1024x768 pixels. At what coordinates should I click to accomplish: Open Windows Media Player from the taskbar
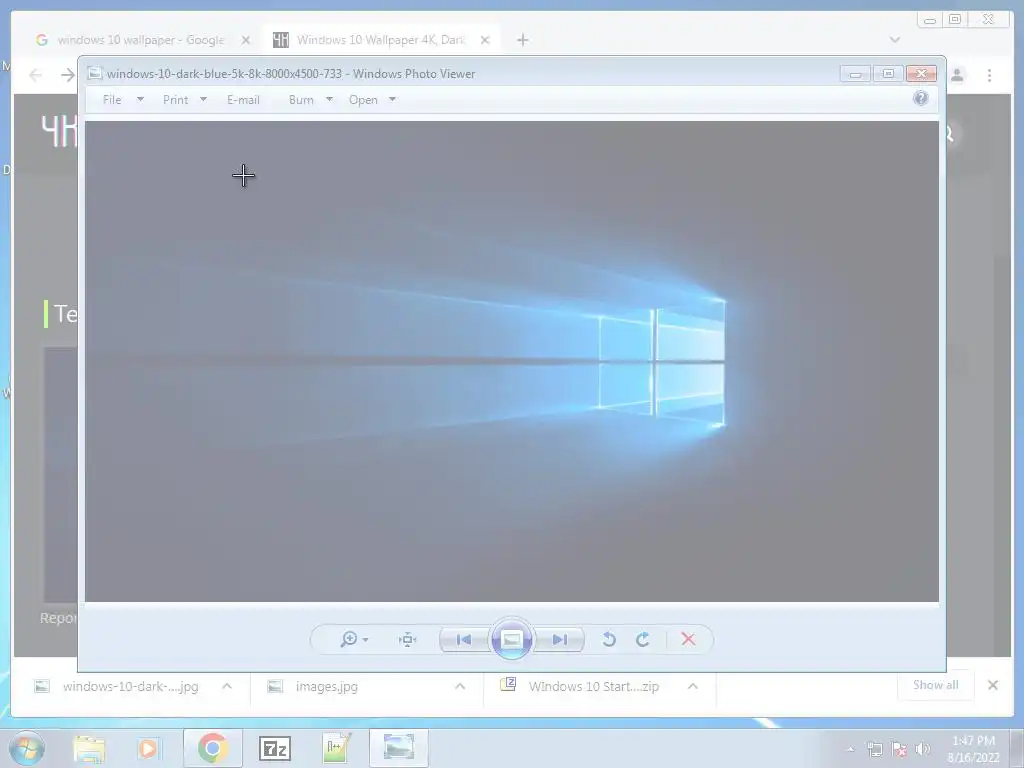pos(149,748)
